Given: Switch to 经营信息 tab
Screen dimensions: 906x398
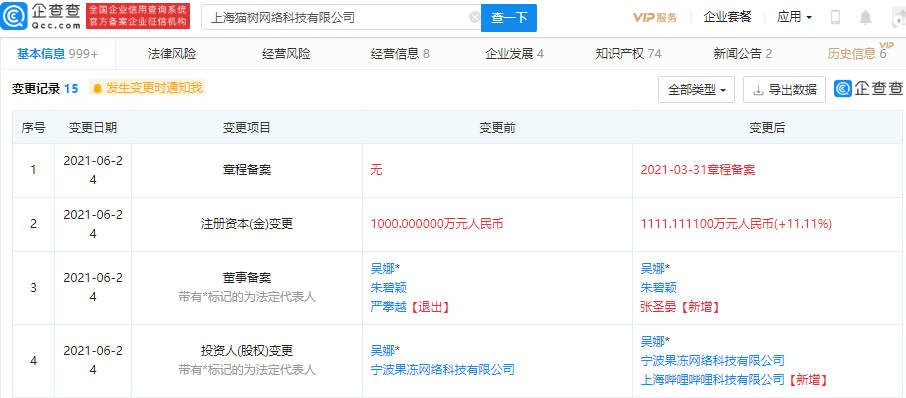Looking at the screenshot, I should tap(400, 54).
